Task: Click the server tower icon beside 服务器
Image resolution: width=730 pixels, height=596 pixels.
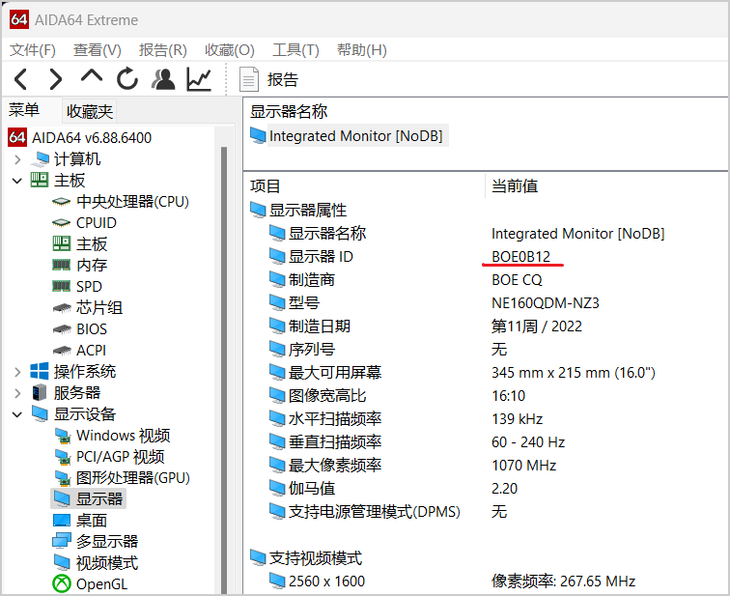Action: click(x=40, y=393)
